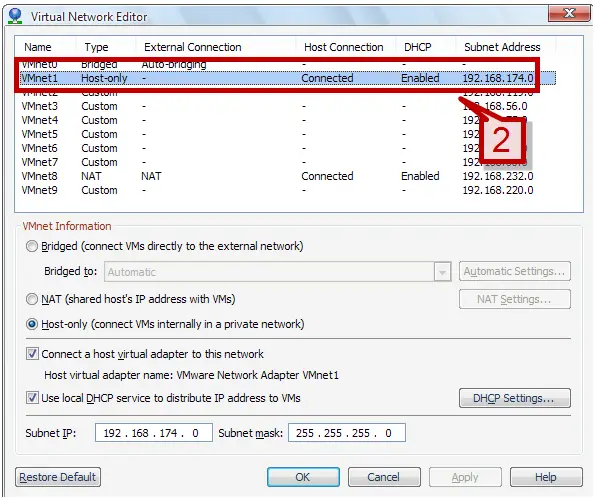
Task: Click the Custom type cell of VMnet3
Action: point(99,106)
